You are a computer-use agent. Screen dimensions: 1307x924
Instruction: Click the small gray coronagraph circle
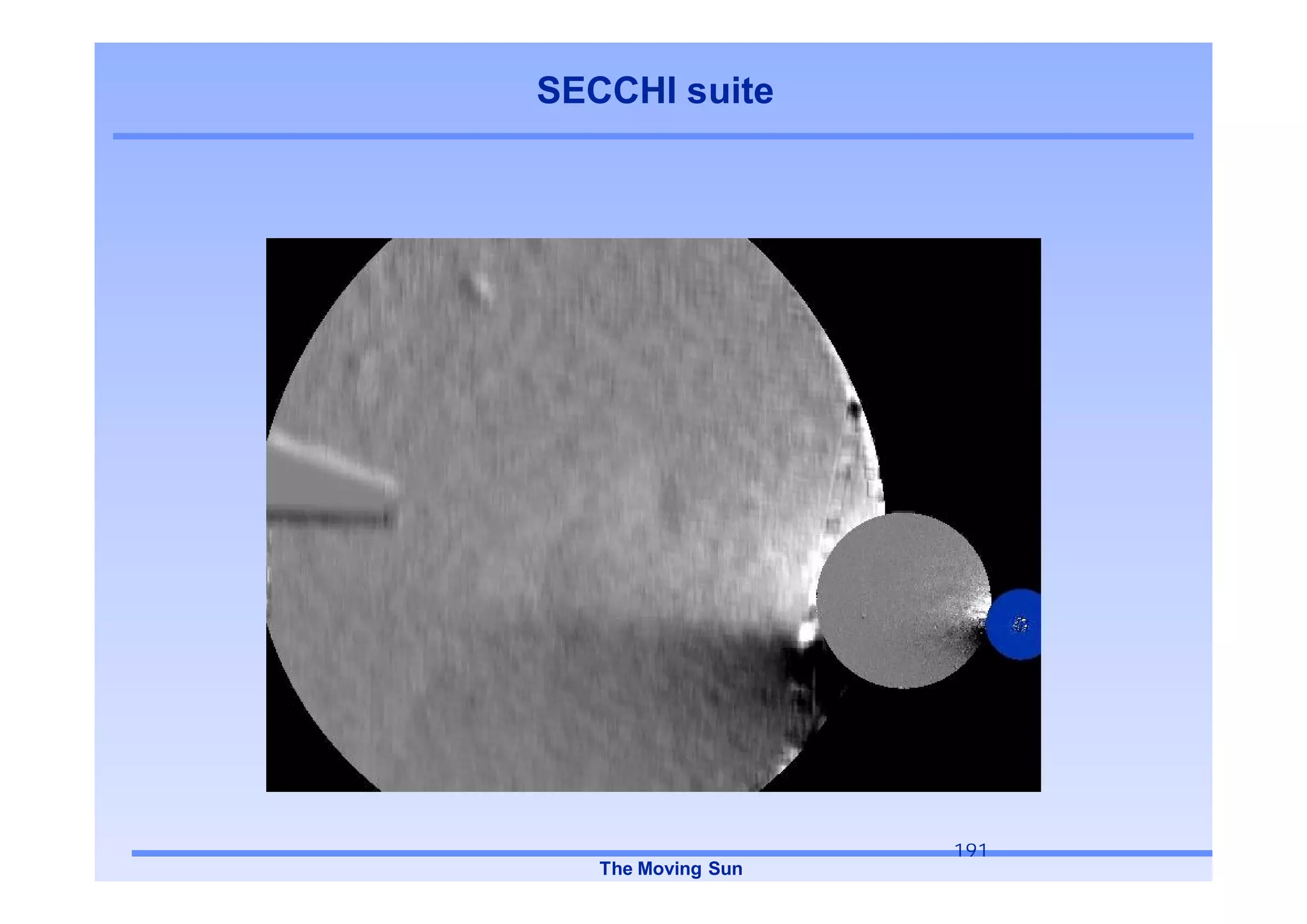[x=904, y=600]
